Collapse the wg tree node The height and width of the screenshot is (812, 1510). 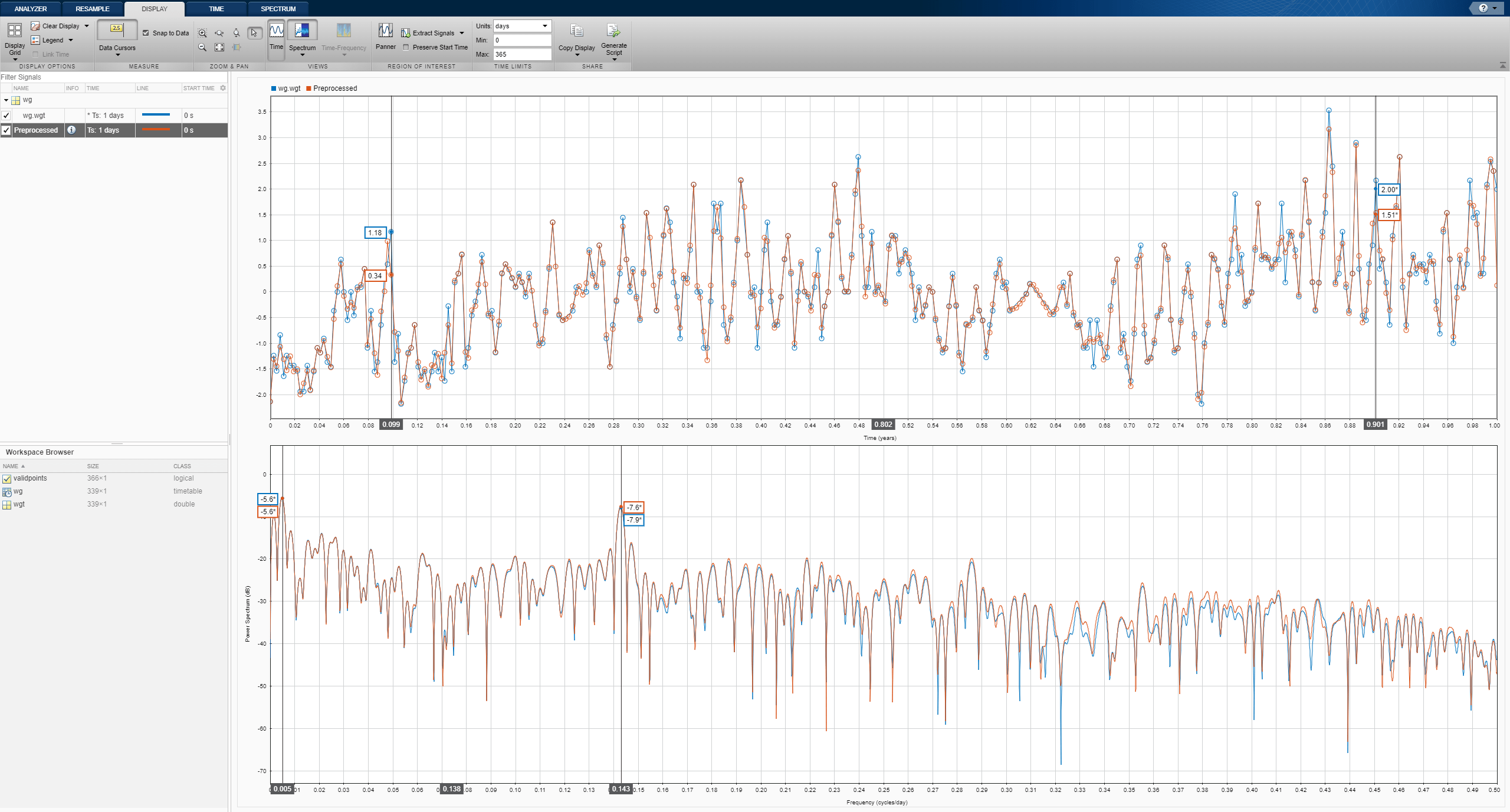[6, 100]
